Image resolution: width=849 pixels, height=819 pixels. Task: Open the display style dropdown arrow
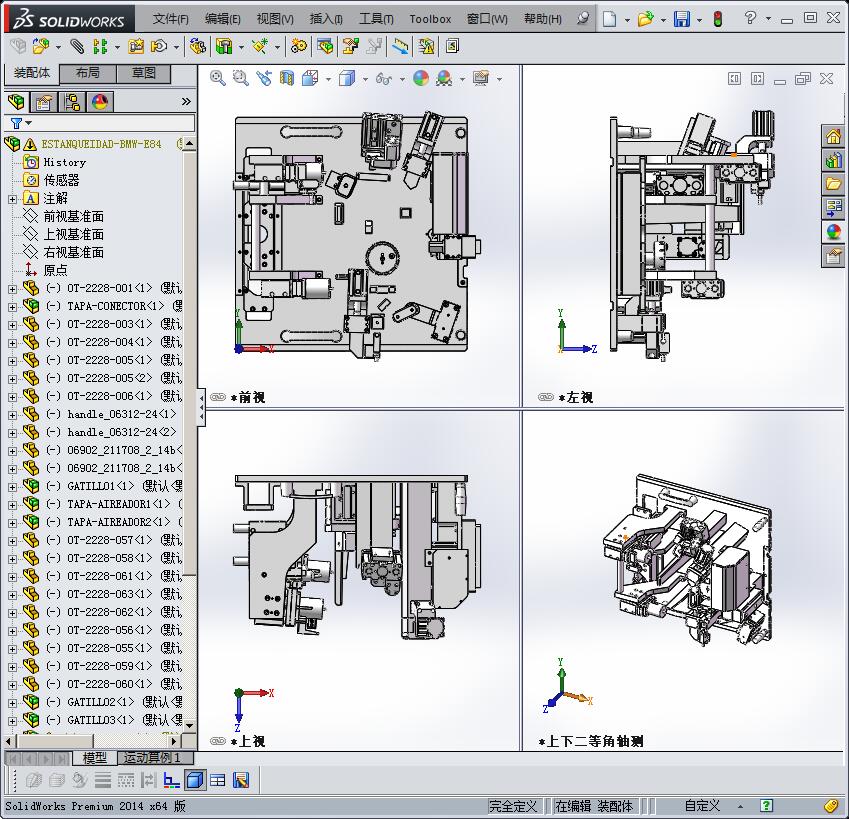pyautogui.click(x=365, y=79)
